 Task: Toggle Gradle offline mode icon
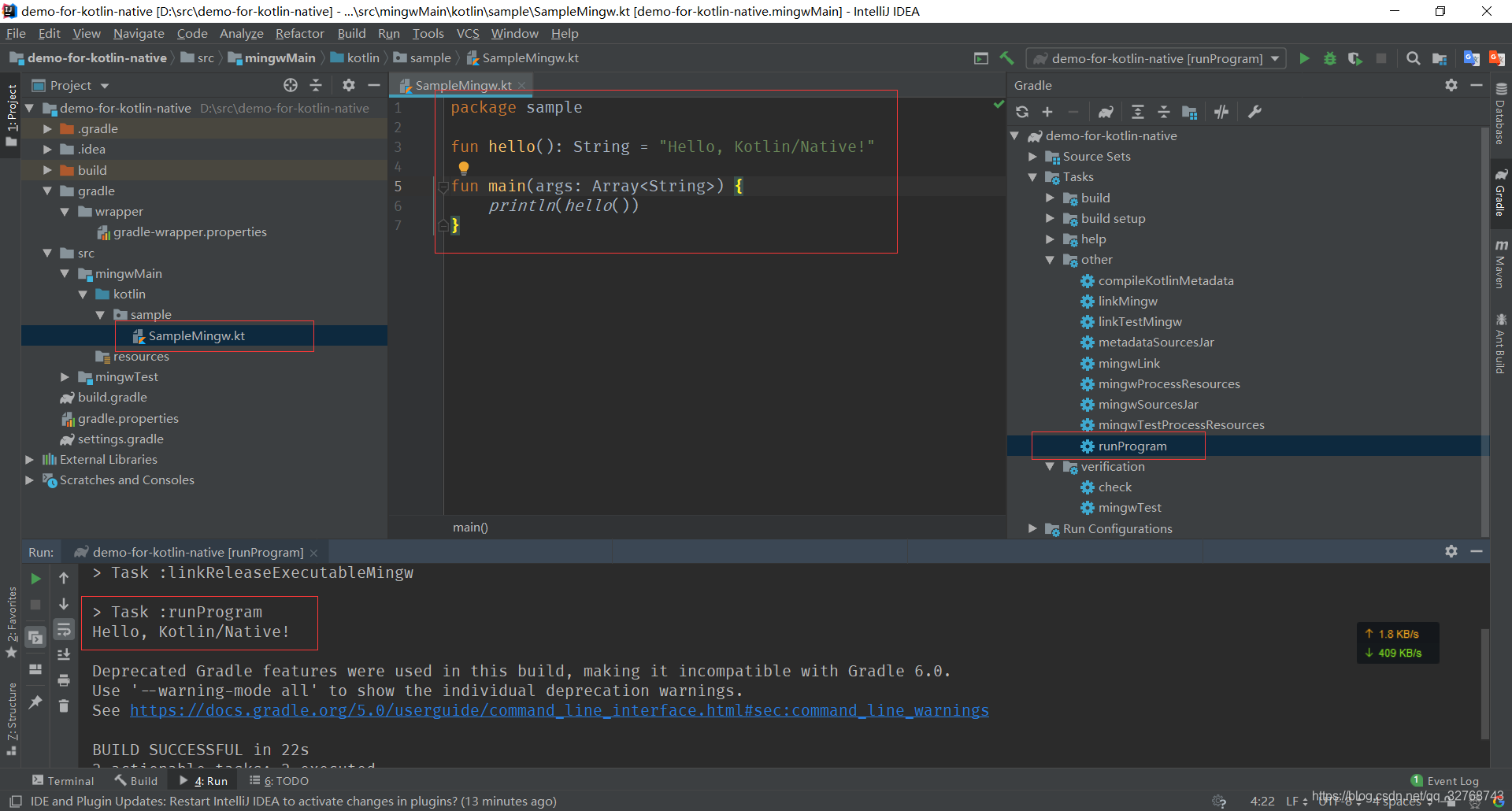point(1221,112)
